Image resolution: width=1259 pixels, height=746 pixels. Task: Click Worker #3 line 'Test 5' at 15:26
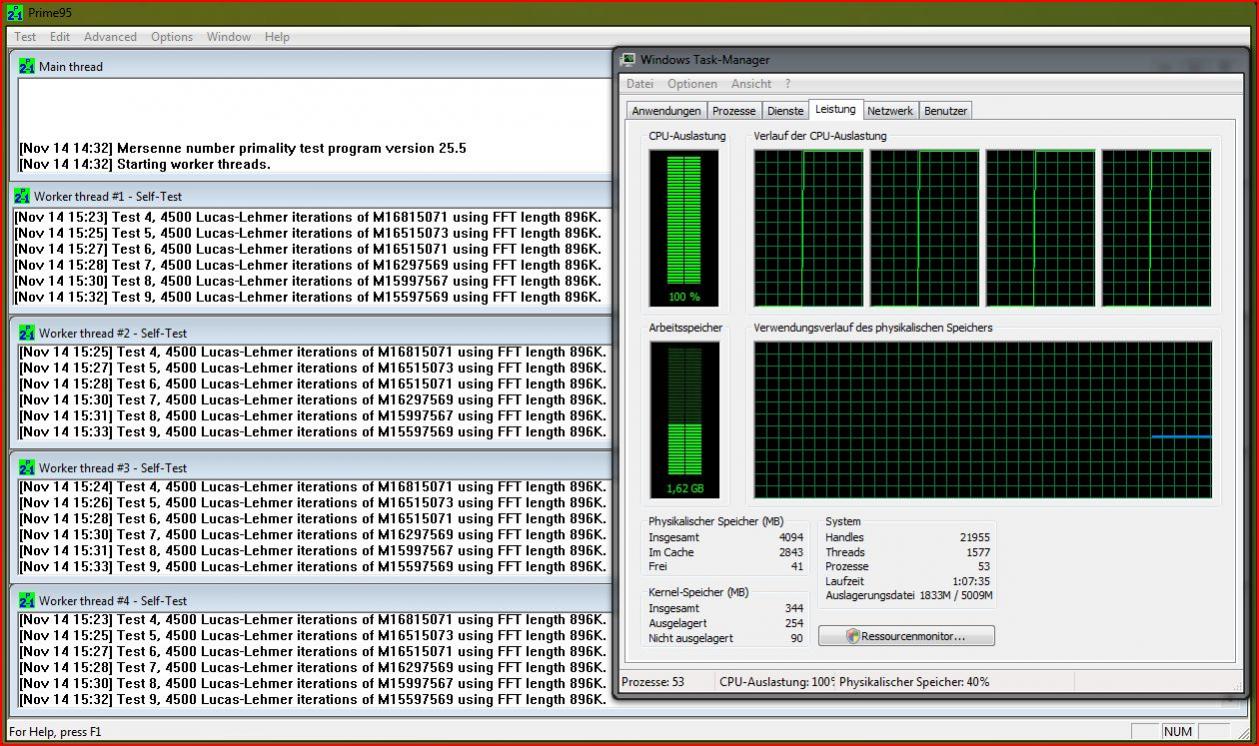[313, 503]
